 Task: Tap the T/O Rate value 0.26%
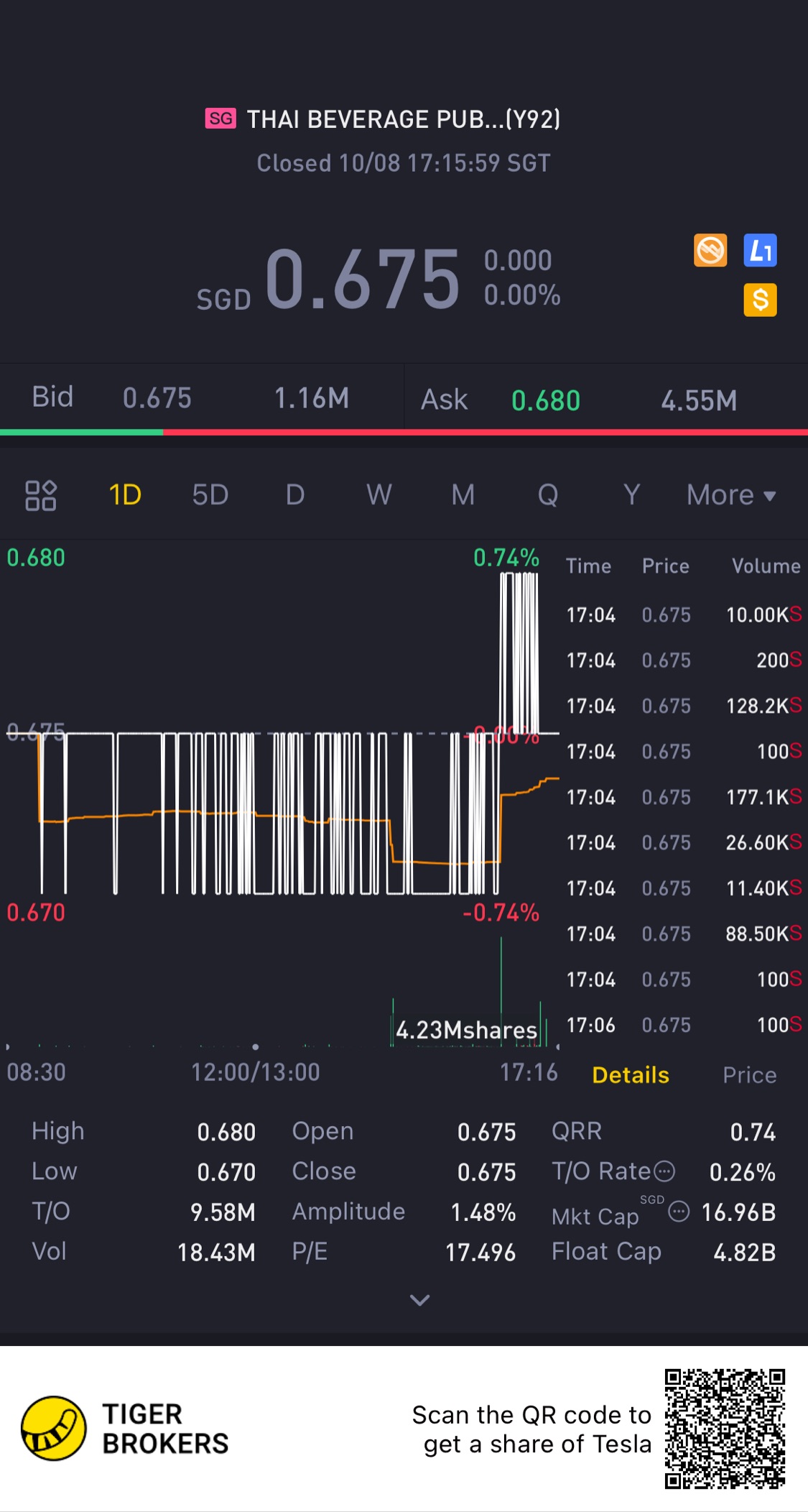[743, 1173]
